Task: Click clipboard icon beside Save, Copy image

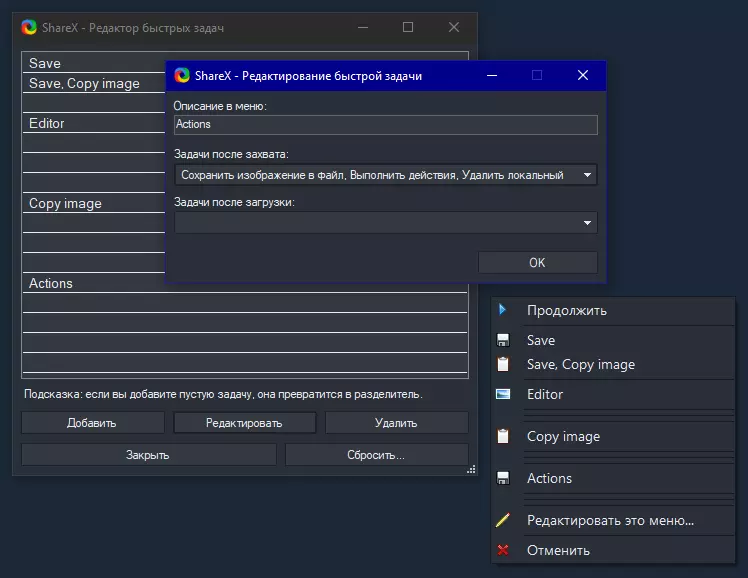Action: coord(503,365)
